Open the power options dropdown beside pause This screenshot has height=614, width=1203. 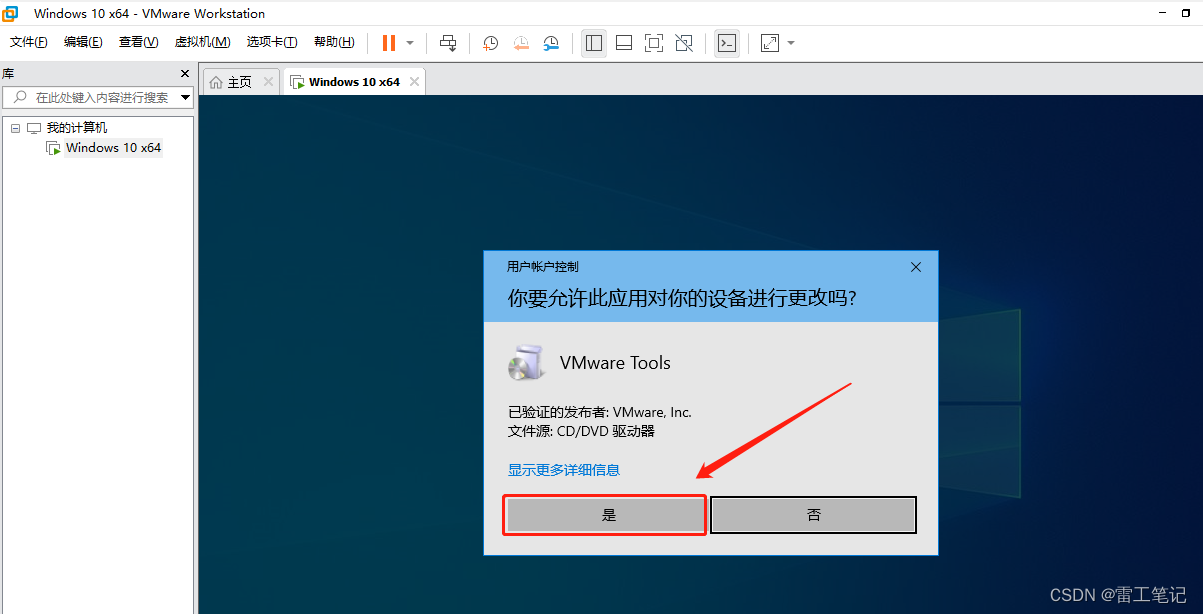point(410,43)
